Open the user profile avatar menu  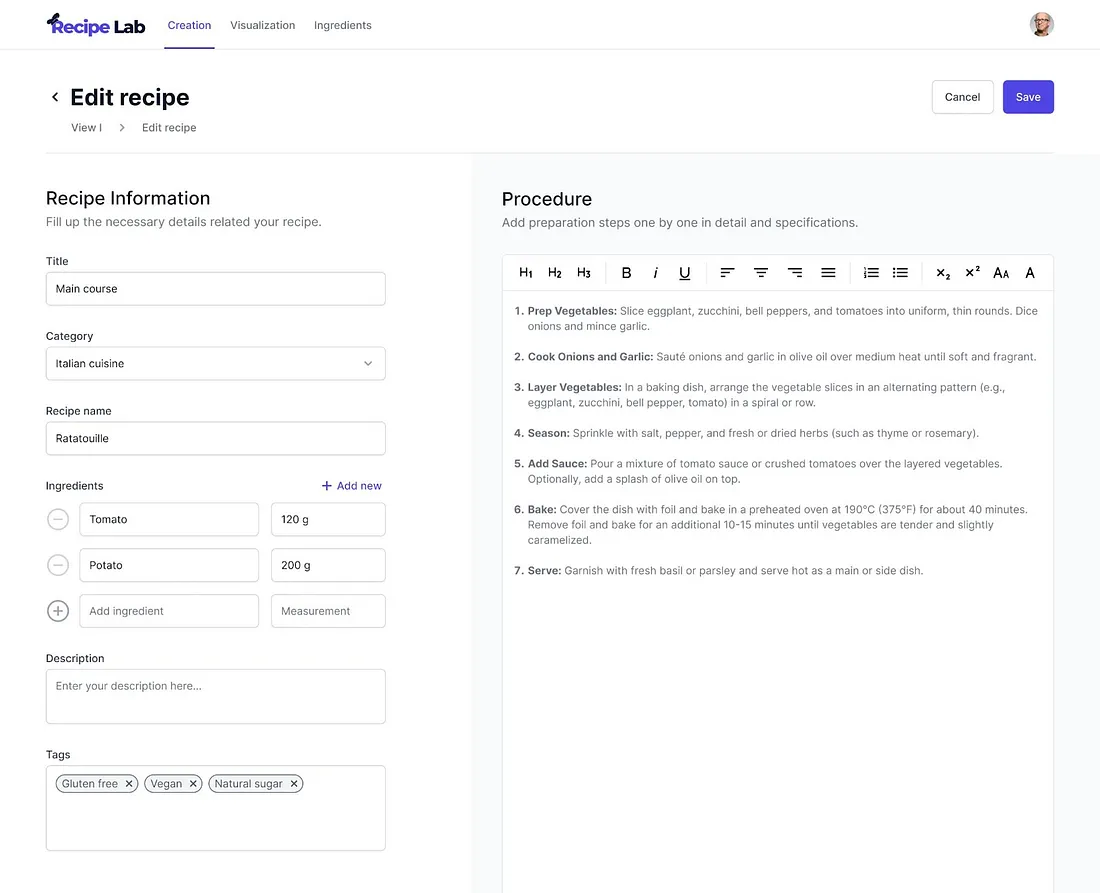point(1041,25)
